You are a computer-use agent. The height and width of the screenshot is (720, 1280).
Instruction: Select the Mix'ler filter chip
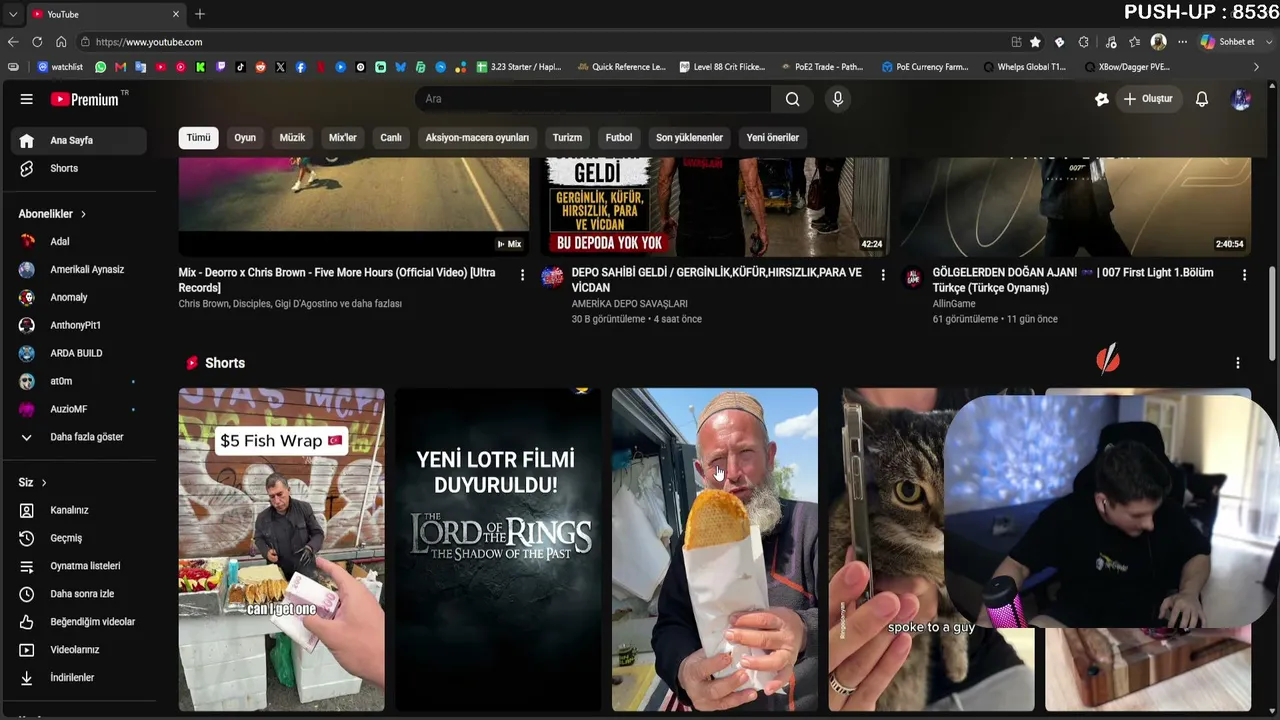click(x=343, y=138)
